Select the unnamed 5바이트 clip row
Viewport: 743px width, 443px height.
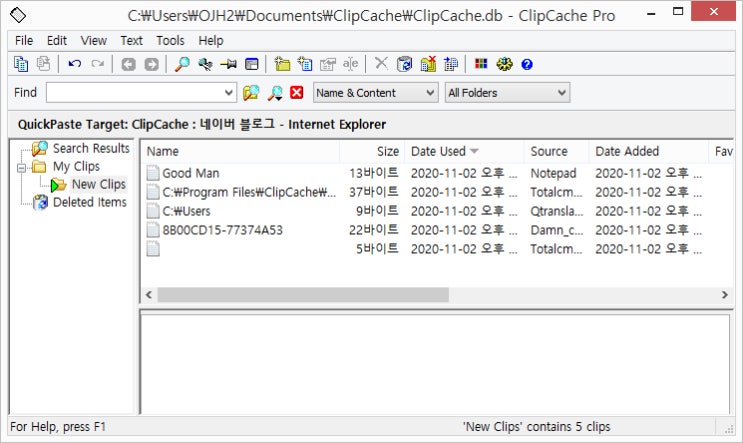tap(436, 249)
